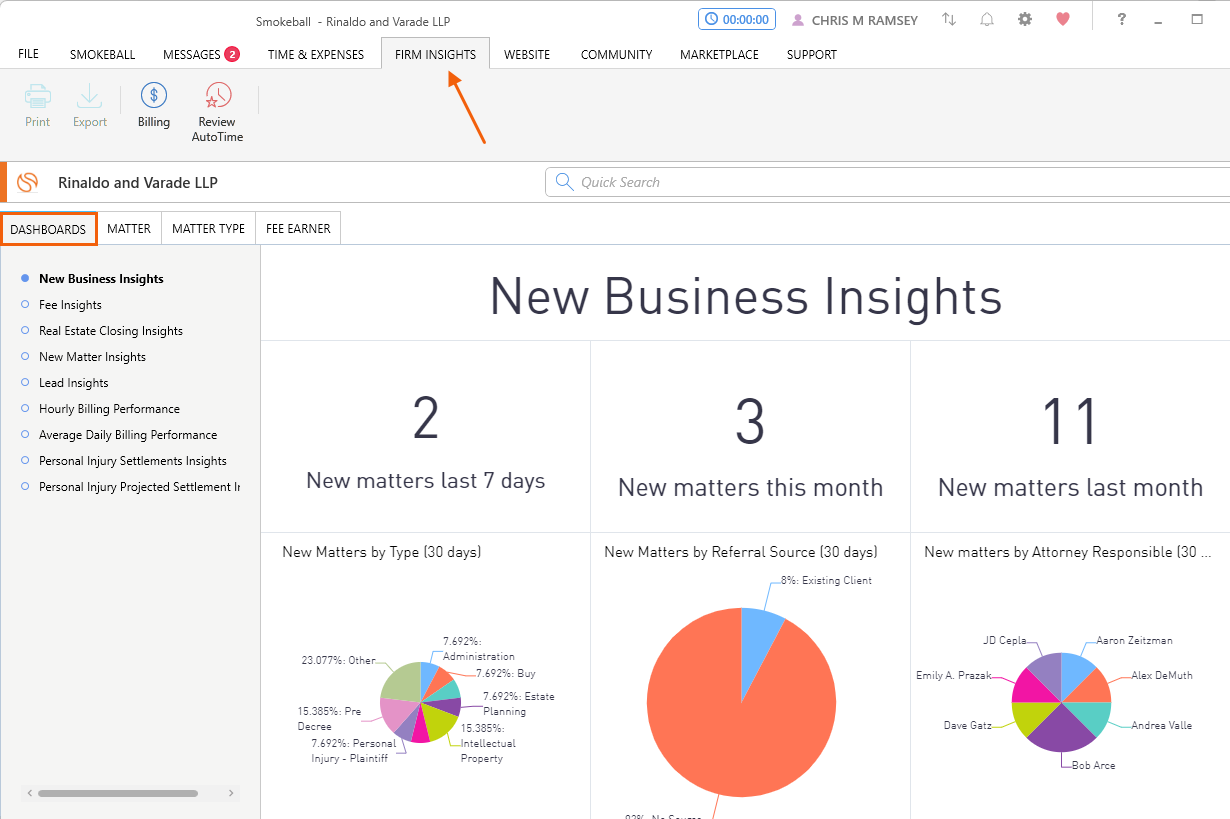Click the 'New matters last month' tile
Viewport: 1230px width, 819px height.
[1070, 437]
